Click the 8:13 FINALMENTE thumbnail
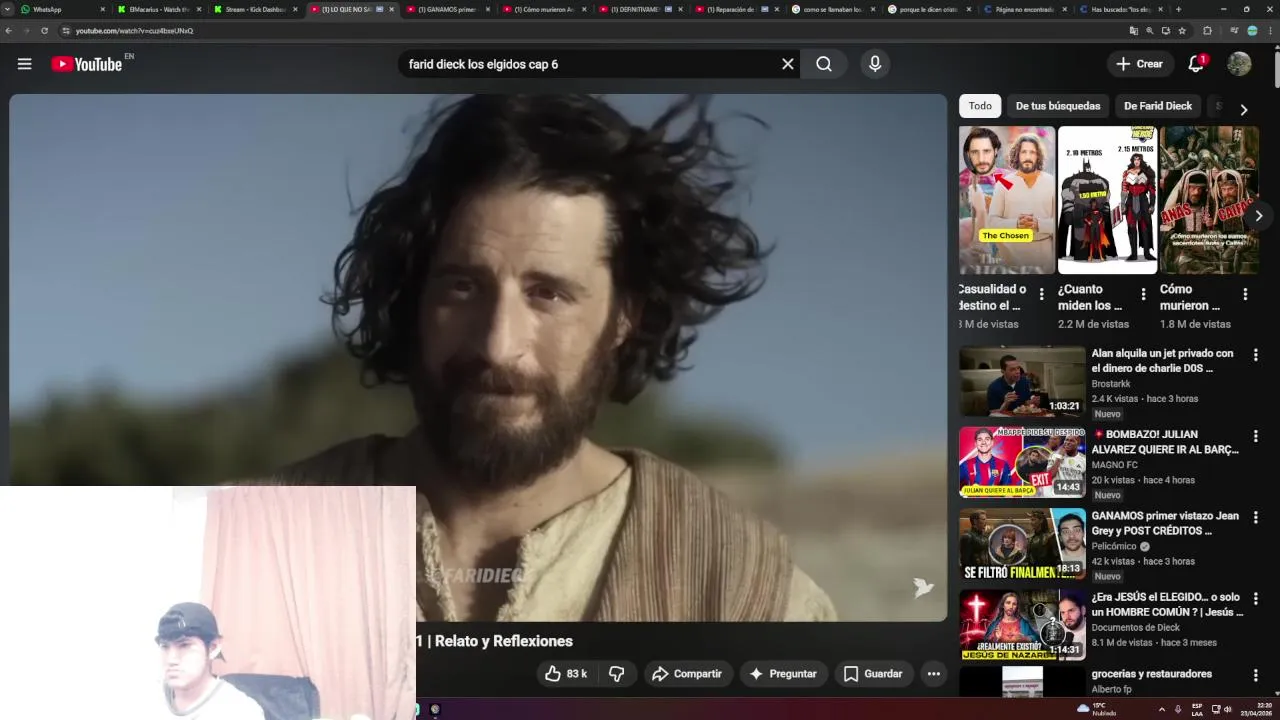This screenshot has width=1280, height=720. tap(1022, 544)
